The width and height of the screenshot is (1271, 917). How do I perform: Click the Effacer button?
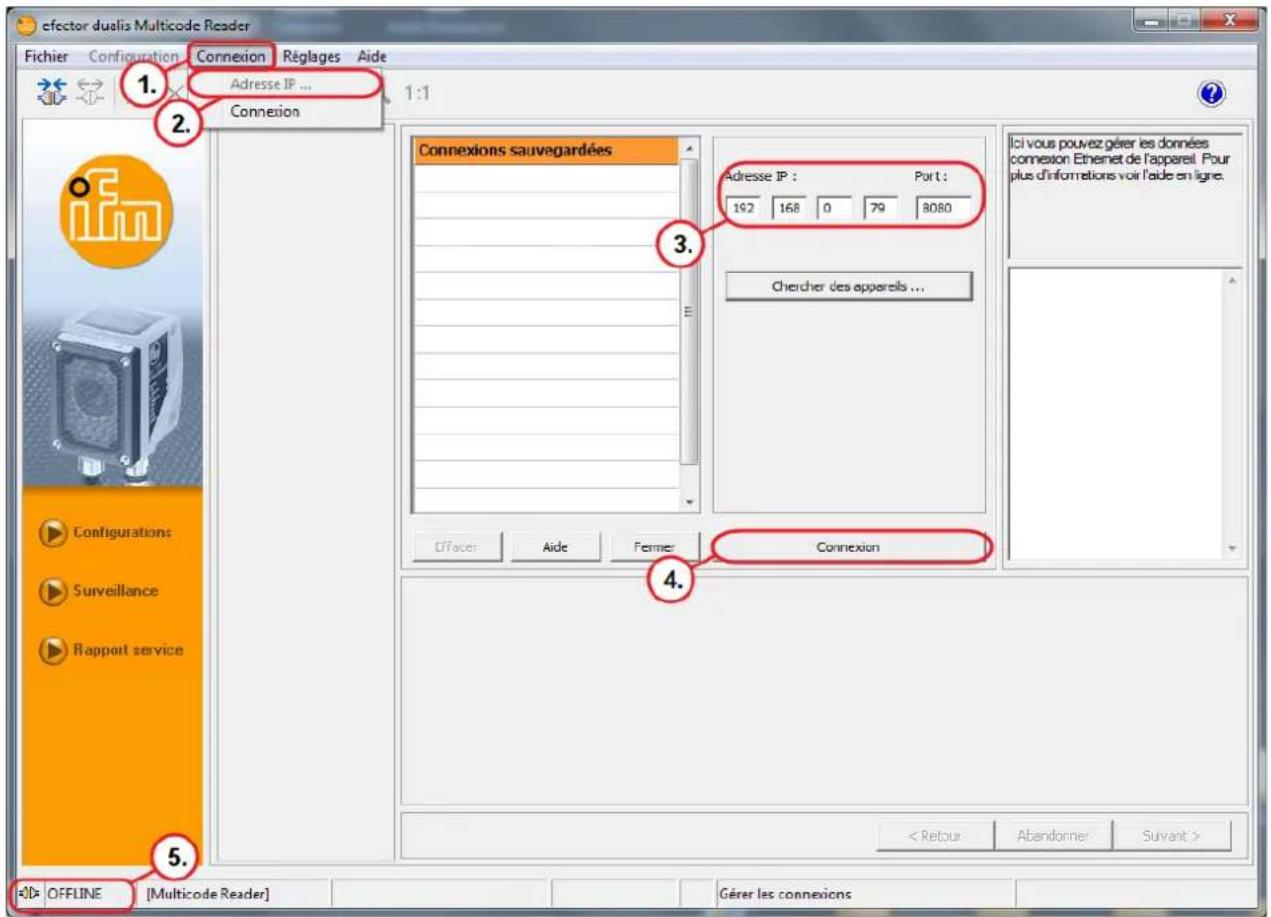455,547
